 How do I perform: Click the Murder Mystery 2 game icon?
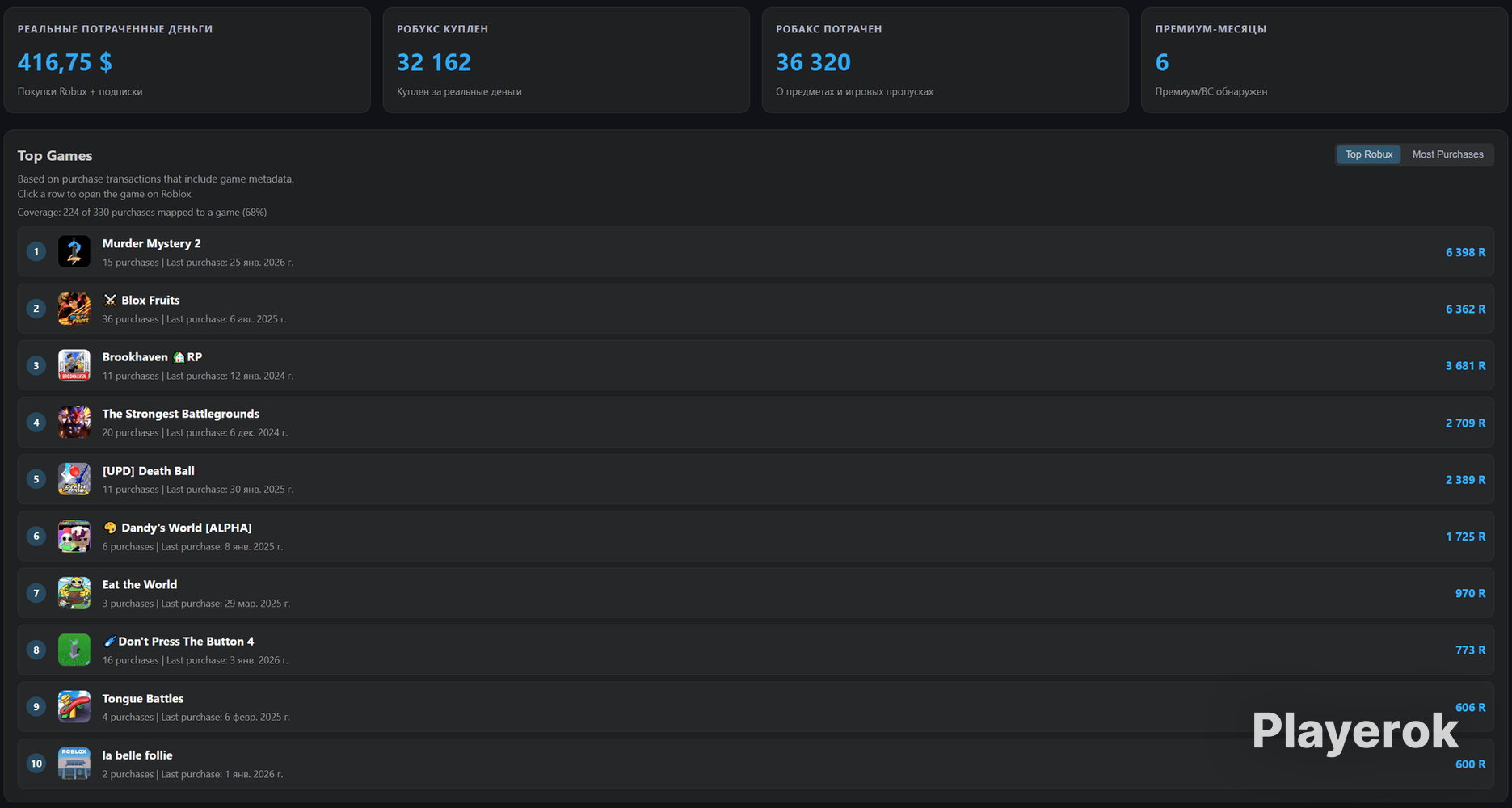click(74, 252)
